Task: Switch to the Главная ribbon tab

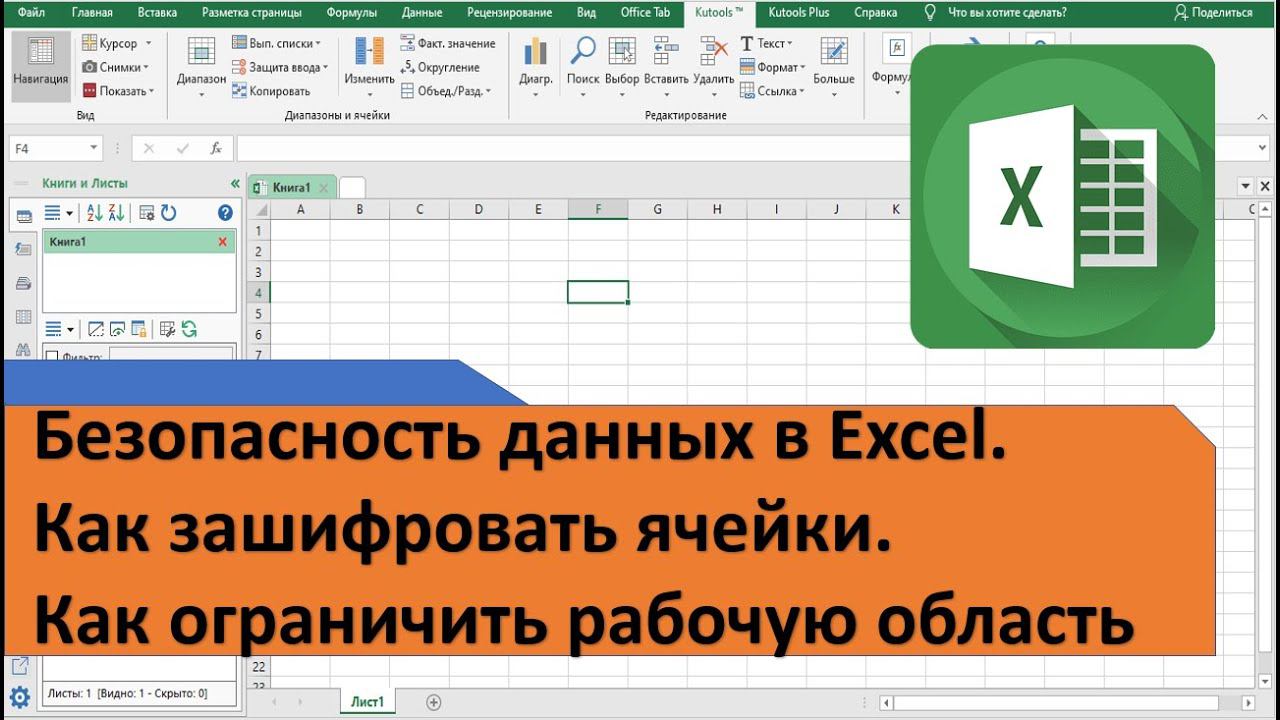Action: coord(92,13)
